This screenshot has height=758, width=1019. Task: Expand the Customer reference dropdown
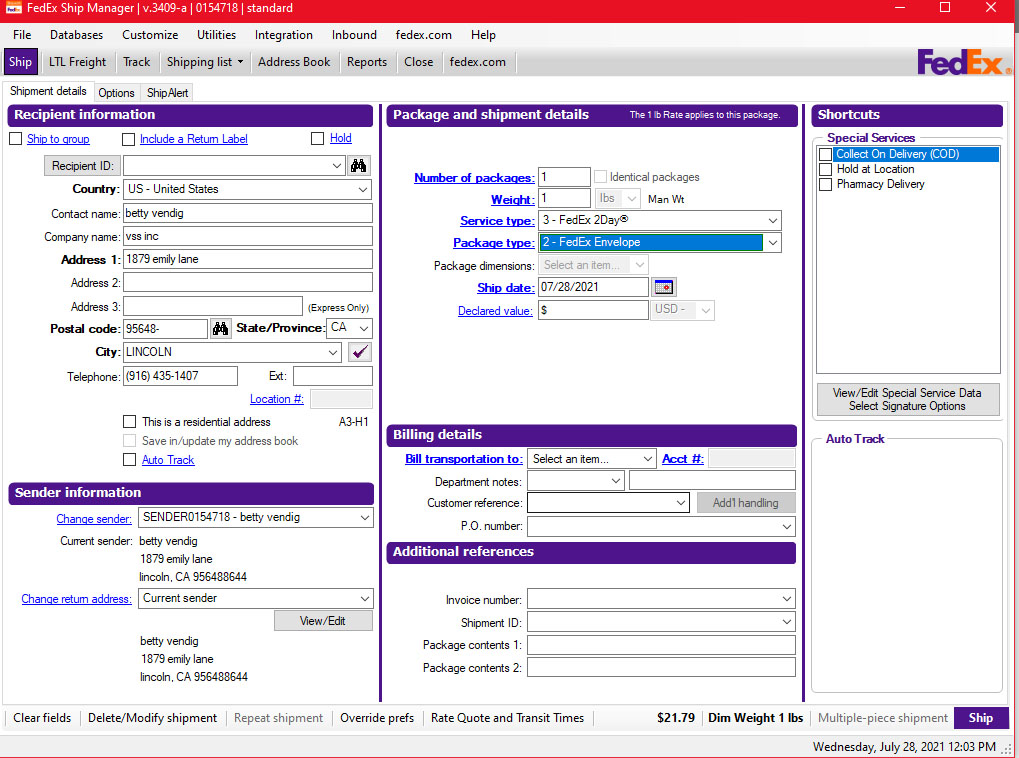(x=680, y=503)
